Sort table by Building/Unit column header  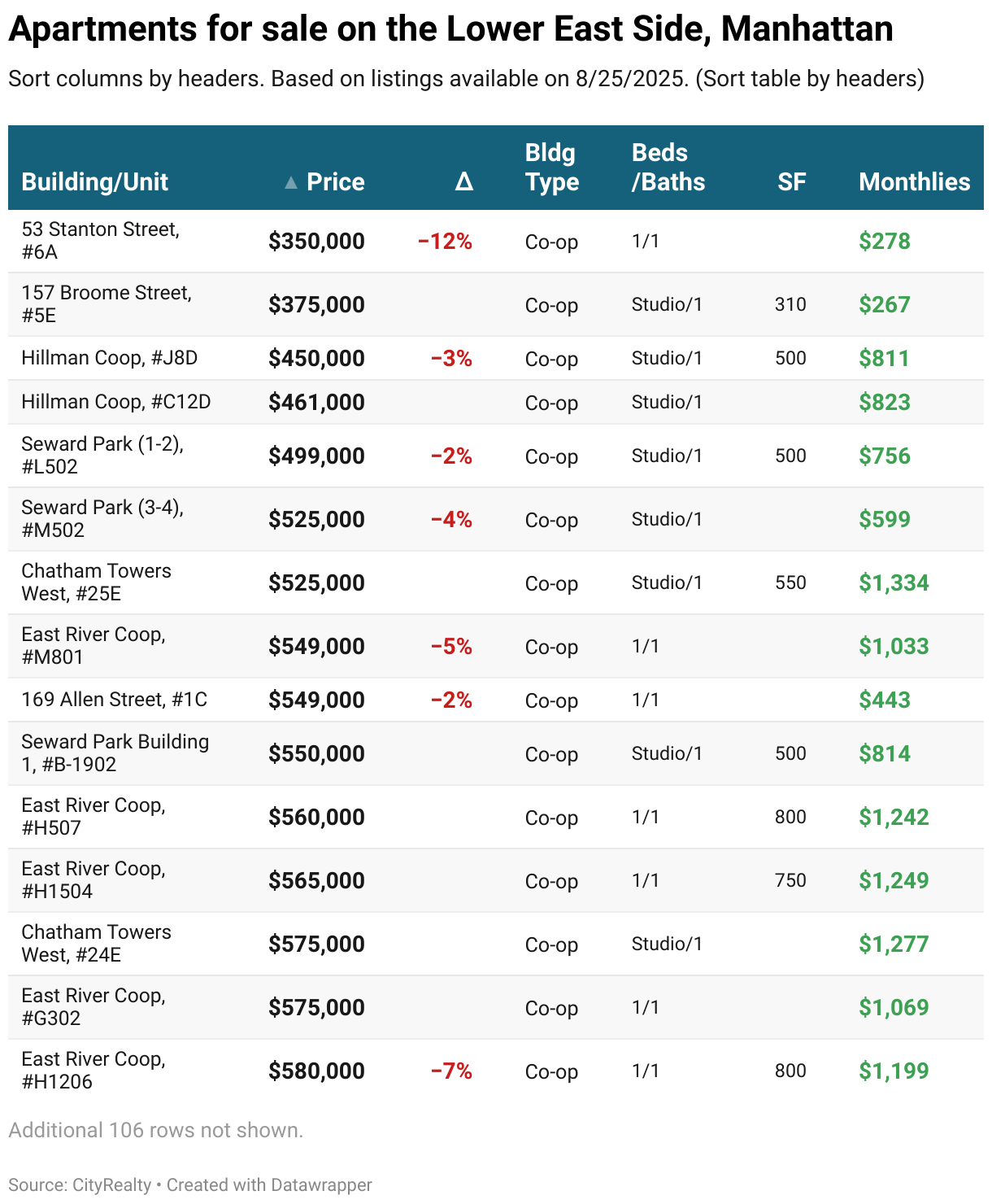pyautogui.click(x=94, y=181)
